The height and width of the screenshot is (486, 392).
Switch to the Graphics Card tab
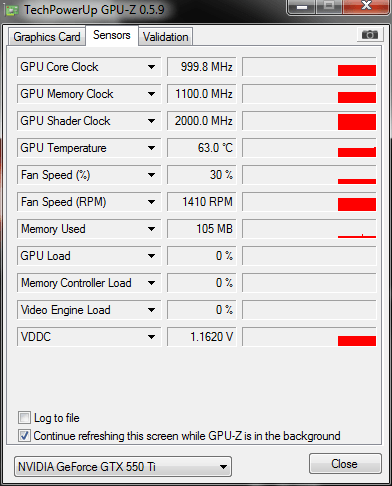[47, 37]
